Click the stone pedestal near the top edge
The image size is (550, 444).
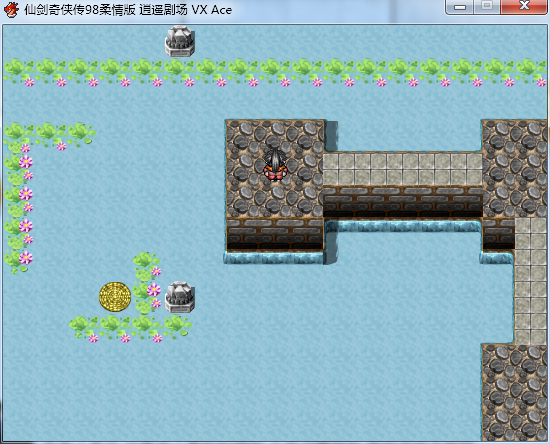(180, 41)
